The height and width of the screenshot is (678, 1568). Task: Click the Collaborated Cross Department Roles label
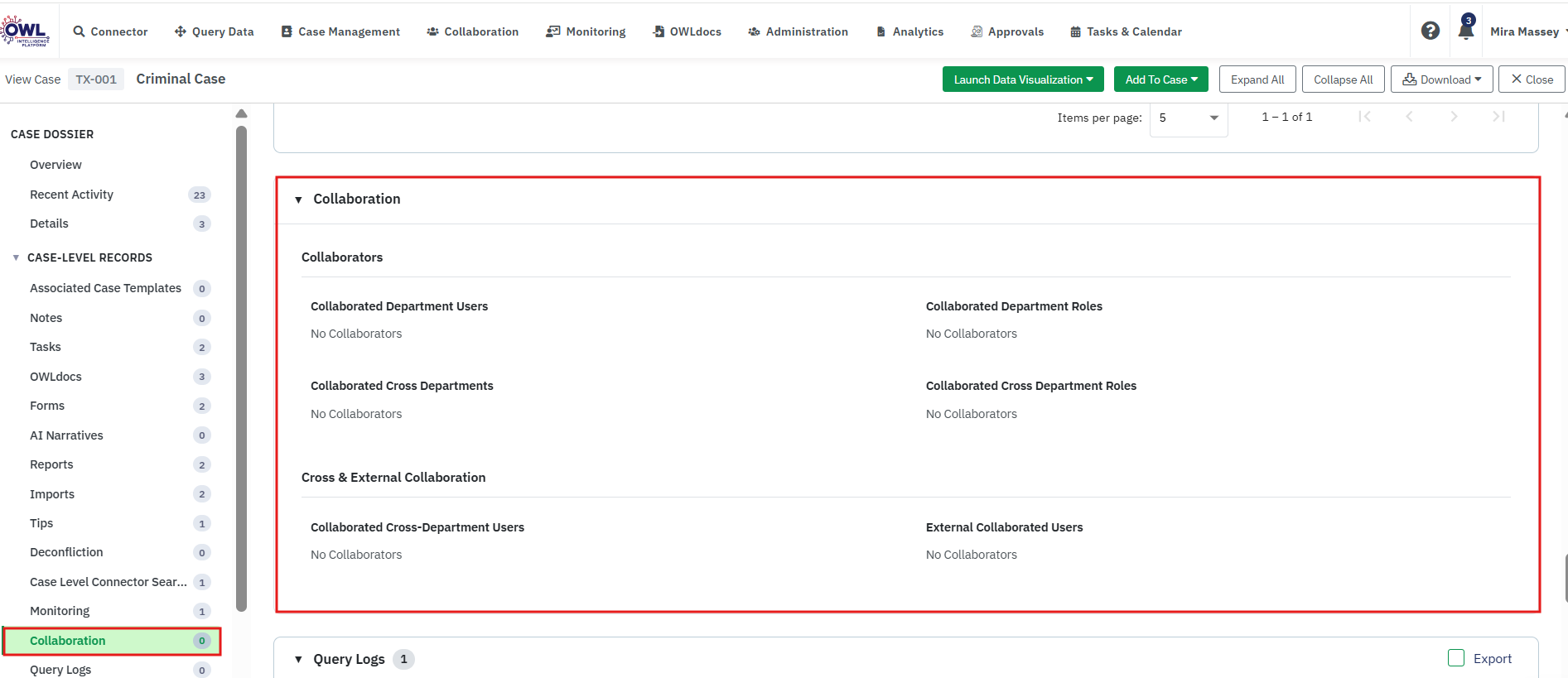[x=1031, y=386]
